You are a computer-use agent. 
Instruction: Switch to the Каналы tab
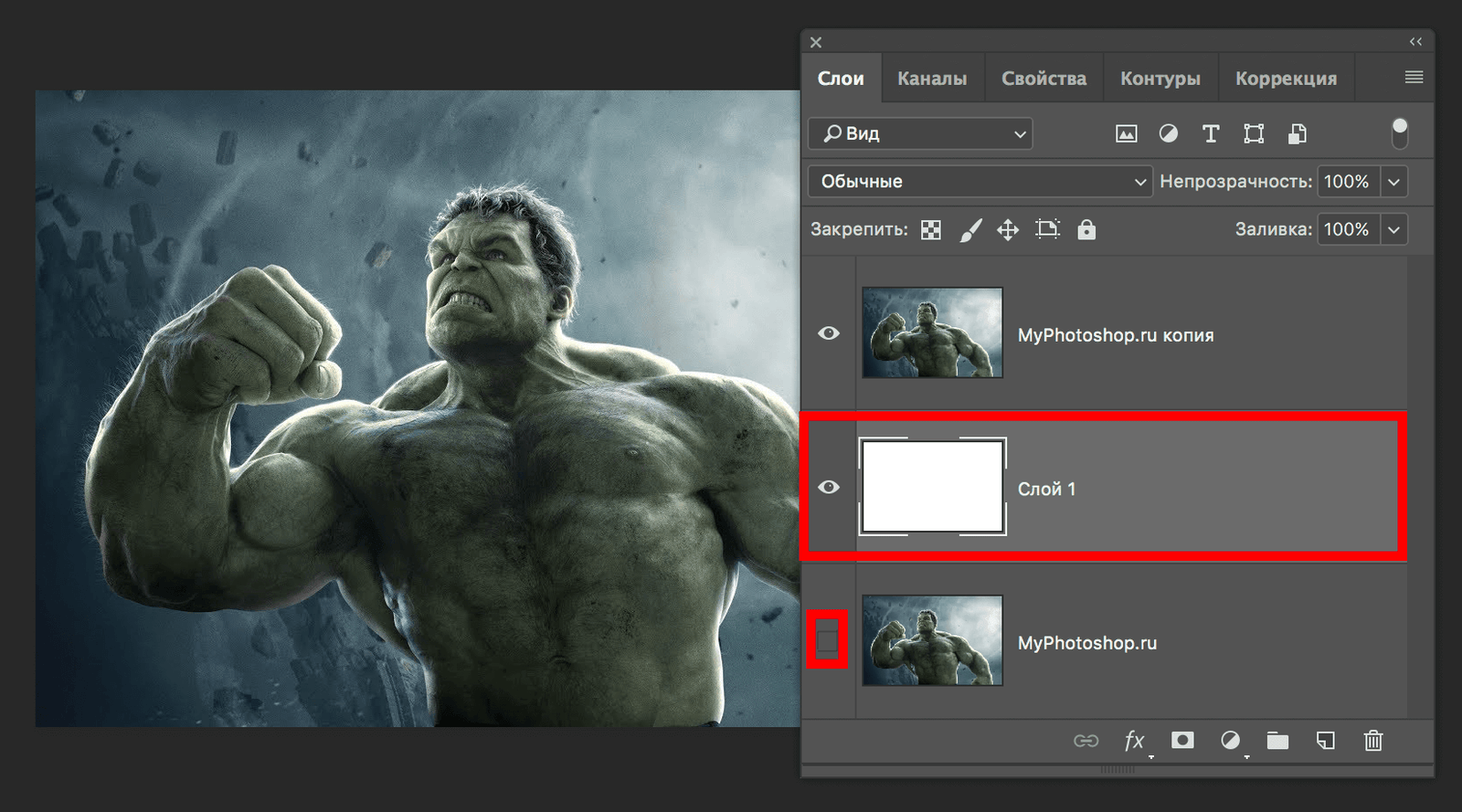[932, 79]
